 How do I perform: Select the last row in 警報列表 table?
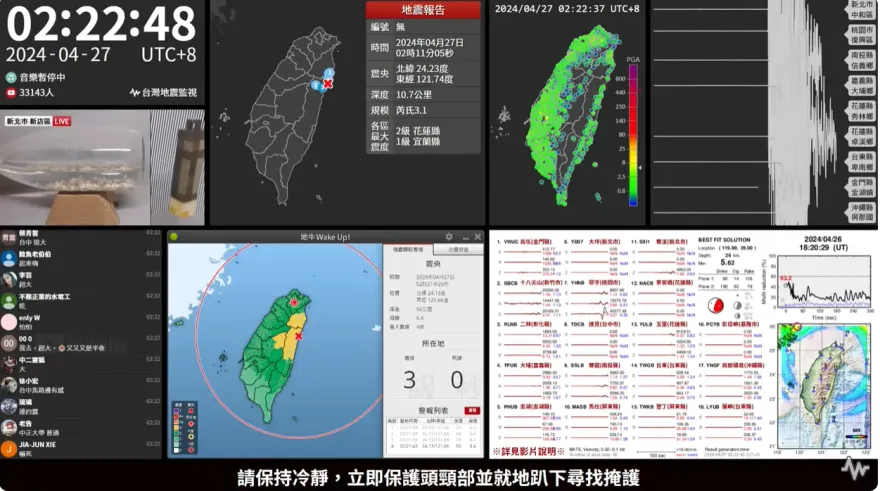(432, 445)
